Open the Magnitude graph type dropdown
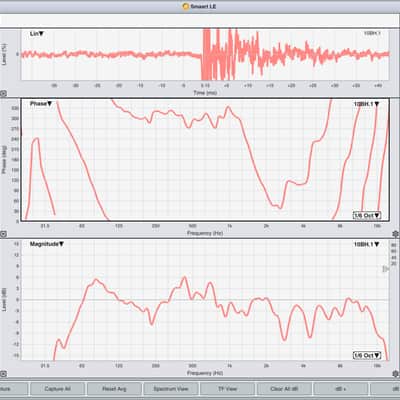Screen dimensions: 400x400 click(x=47, y=244)
